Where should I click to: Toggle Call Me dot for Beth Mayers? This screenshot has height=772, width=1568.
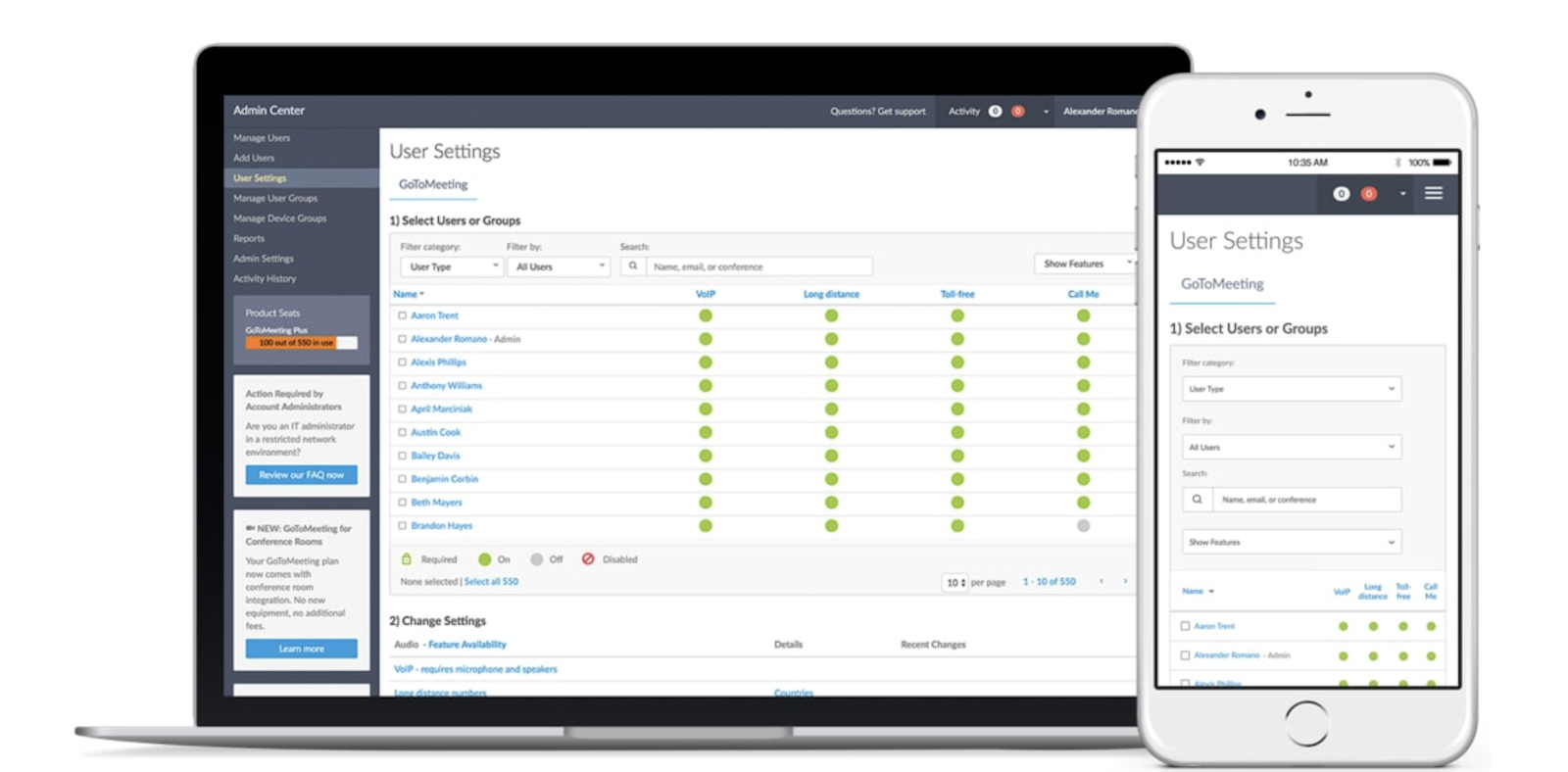[1083, 503]
